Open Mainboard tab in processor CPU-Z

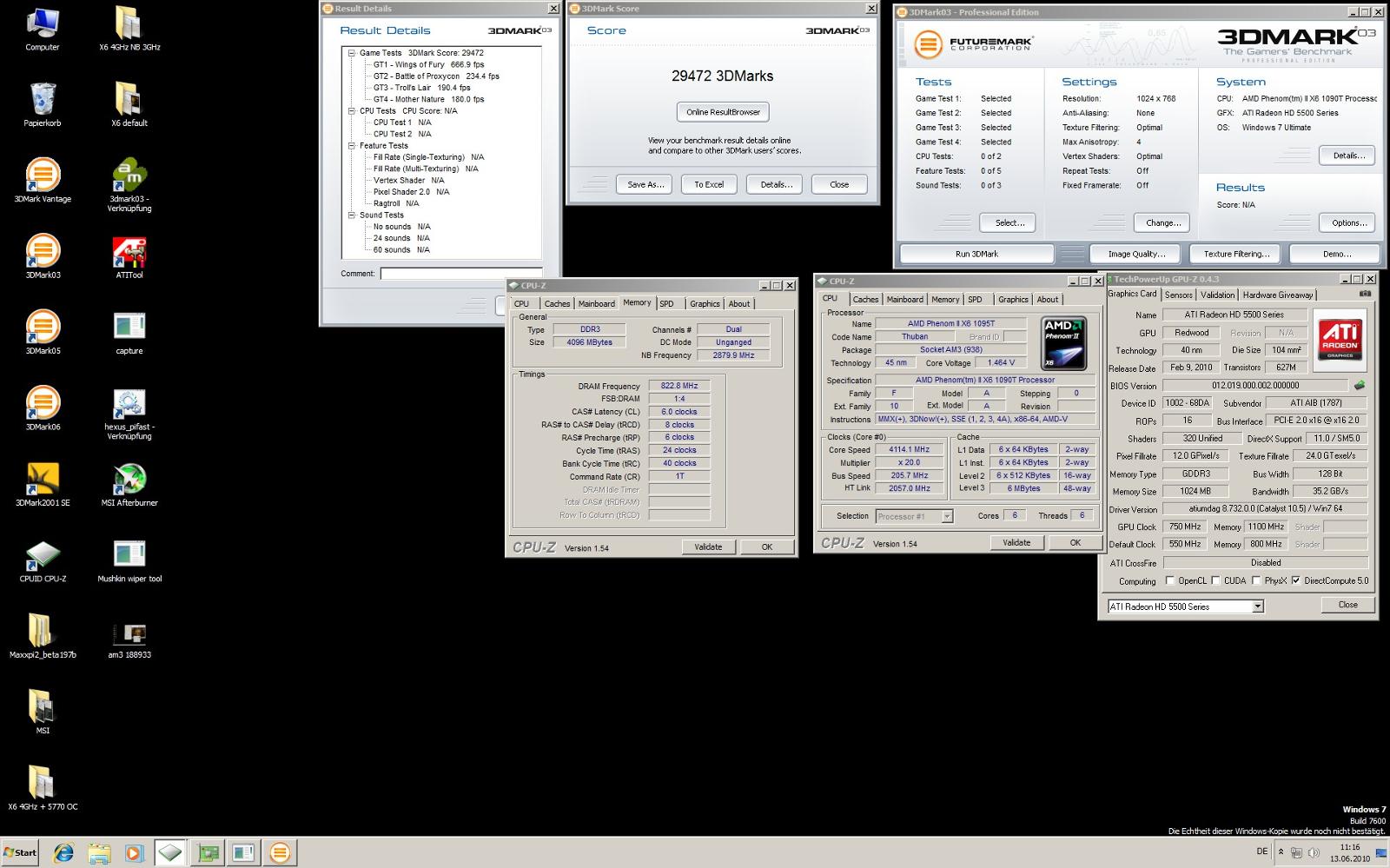[904, 300]
